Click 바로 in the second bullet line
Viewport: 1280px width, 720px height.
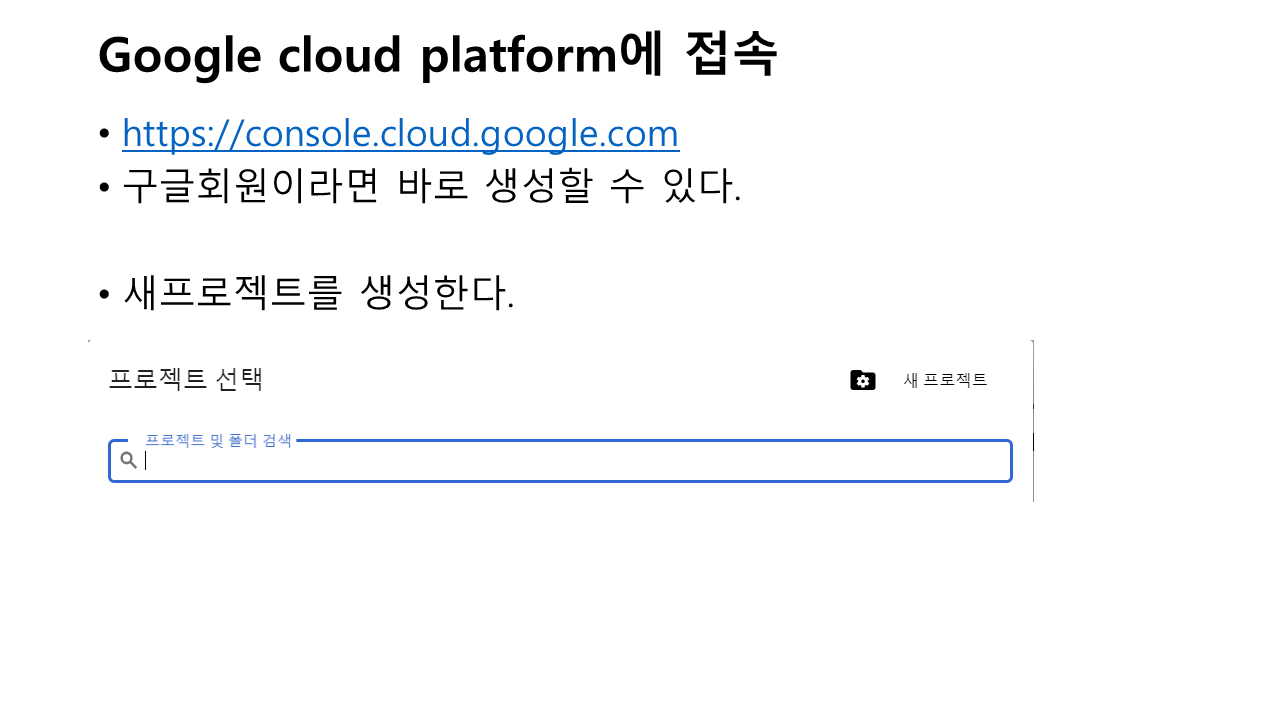(433, 186)
